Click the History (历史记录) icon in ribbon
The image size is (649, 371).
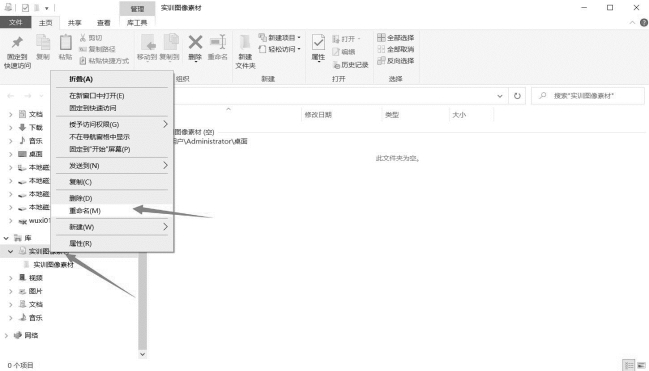tap(337, 65)
